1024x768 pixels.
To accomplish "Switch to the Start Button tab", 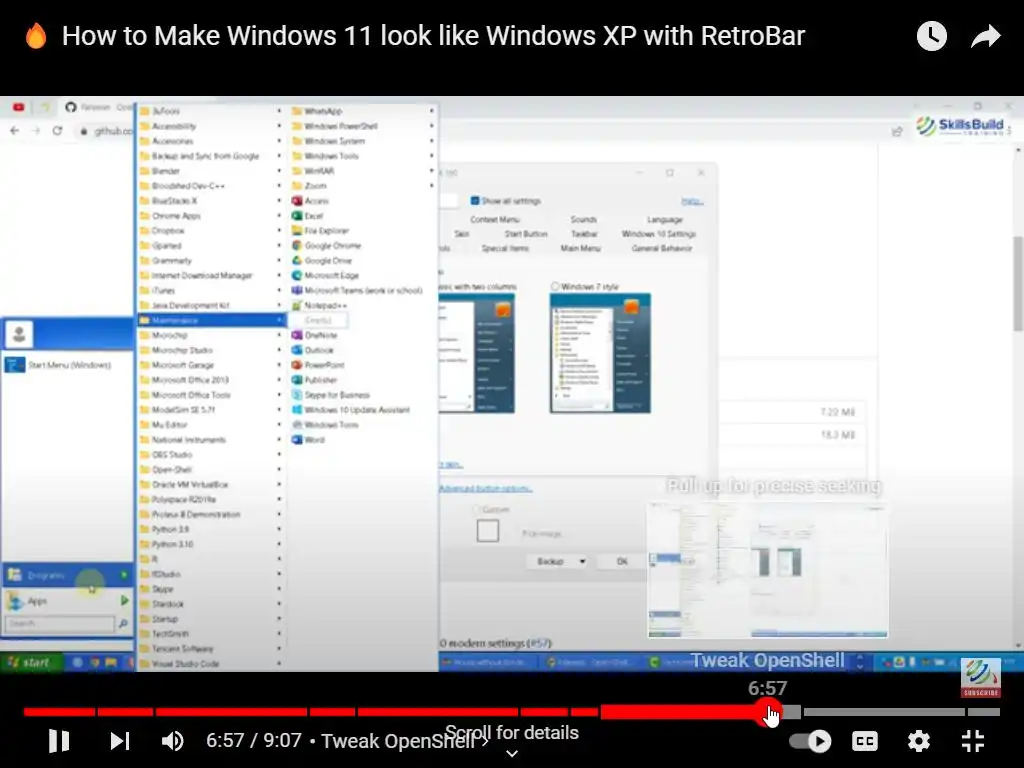I will [x=526, y=234].
